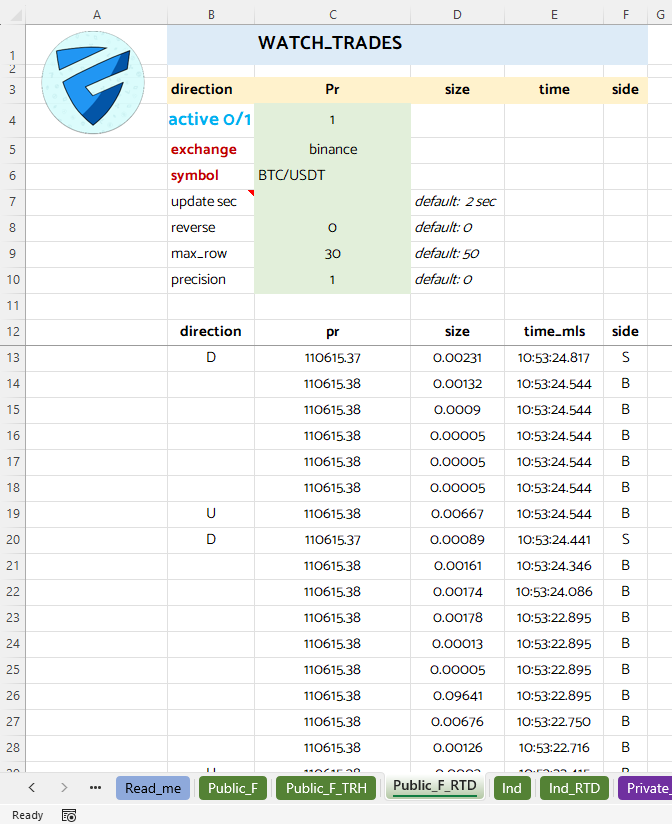672x824 pixels.
Task: Select column C header
Action: coord(332,14)
